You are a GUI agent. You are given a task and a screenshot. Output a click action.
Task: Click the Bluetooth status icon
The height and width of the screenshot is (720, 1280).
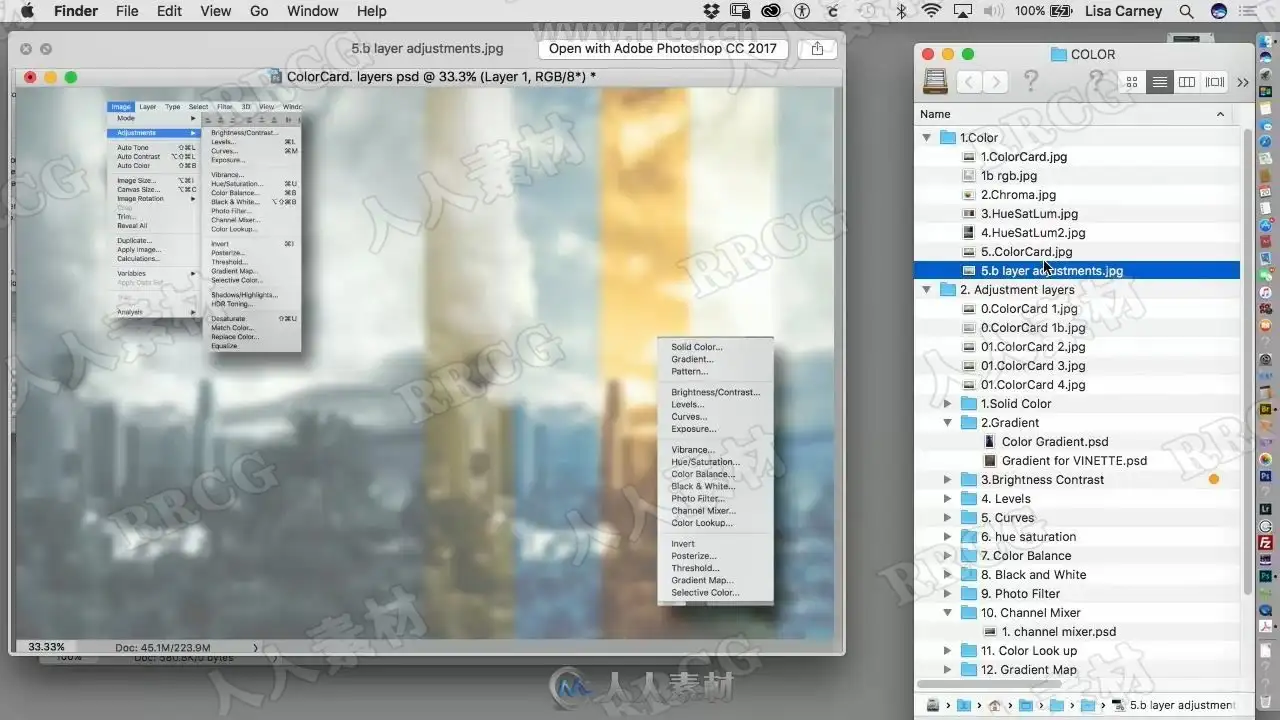[x=900, y=11]
